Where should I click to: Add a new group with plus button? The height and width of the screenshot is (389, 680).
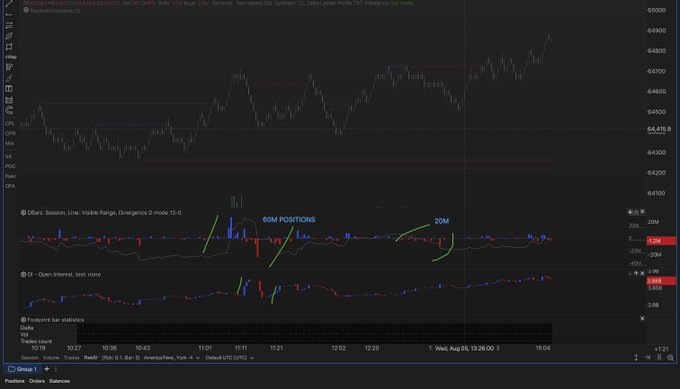coord(47,369)
